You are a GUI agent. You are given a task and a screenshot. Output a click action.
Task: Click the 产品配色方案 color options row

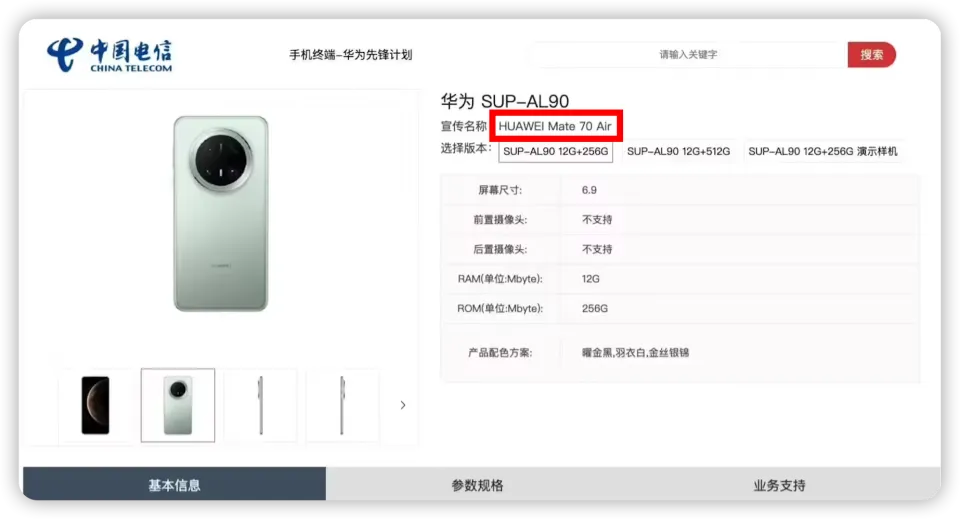point(680,353)
